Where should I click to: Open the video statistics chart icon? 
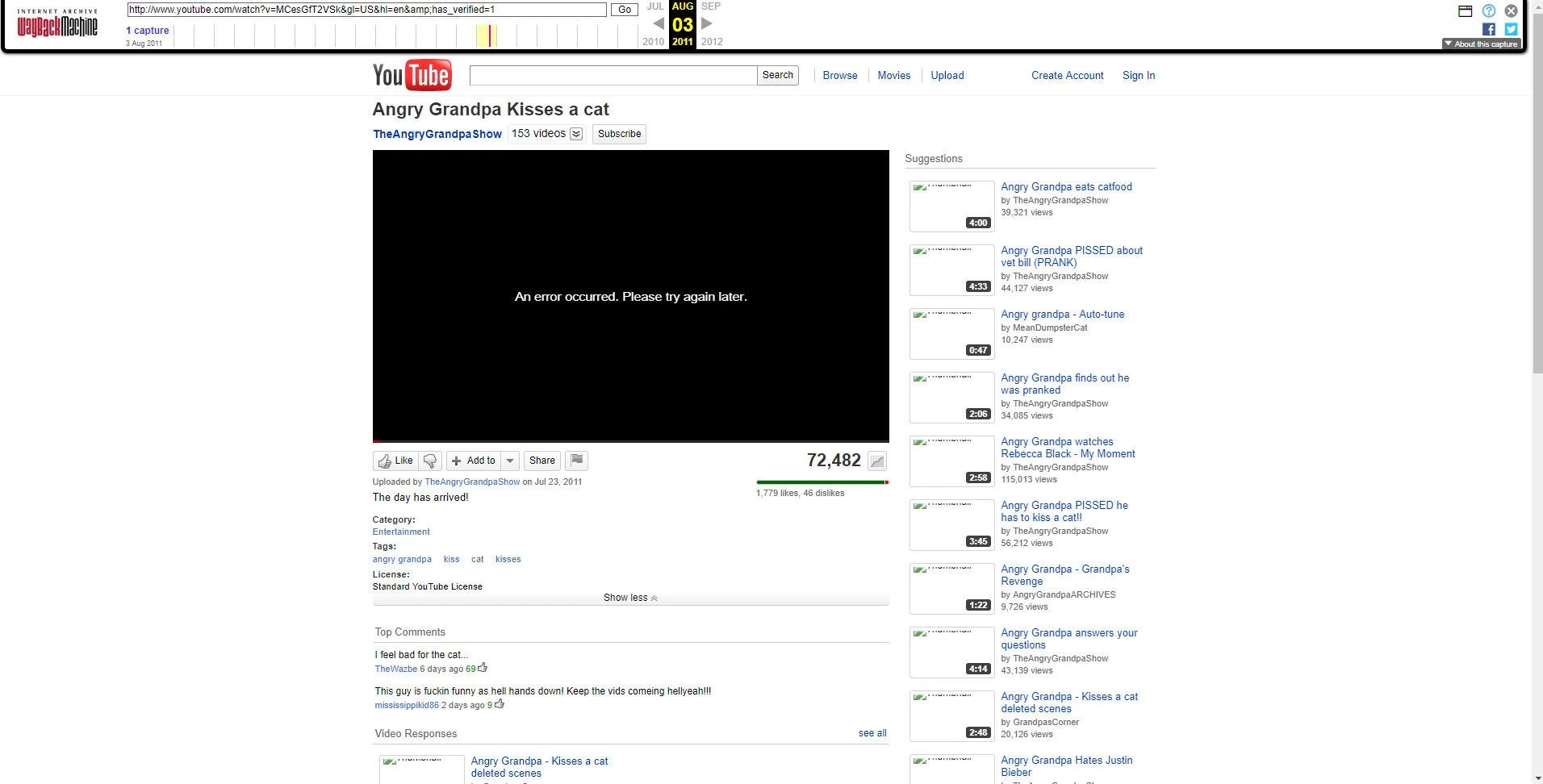click(x=877, y=461)
